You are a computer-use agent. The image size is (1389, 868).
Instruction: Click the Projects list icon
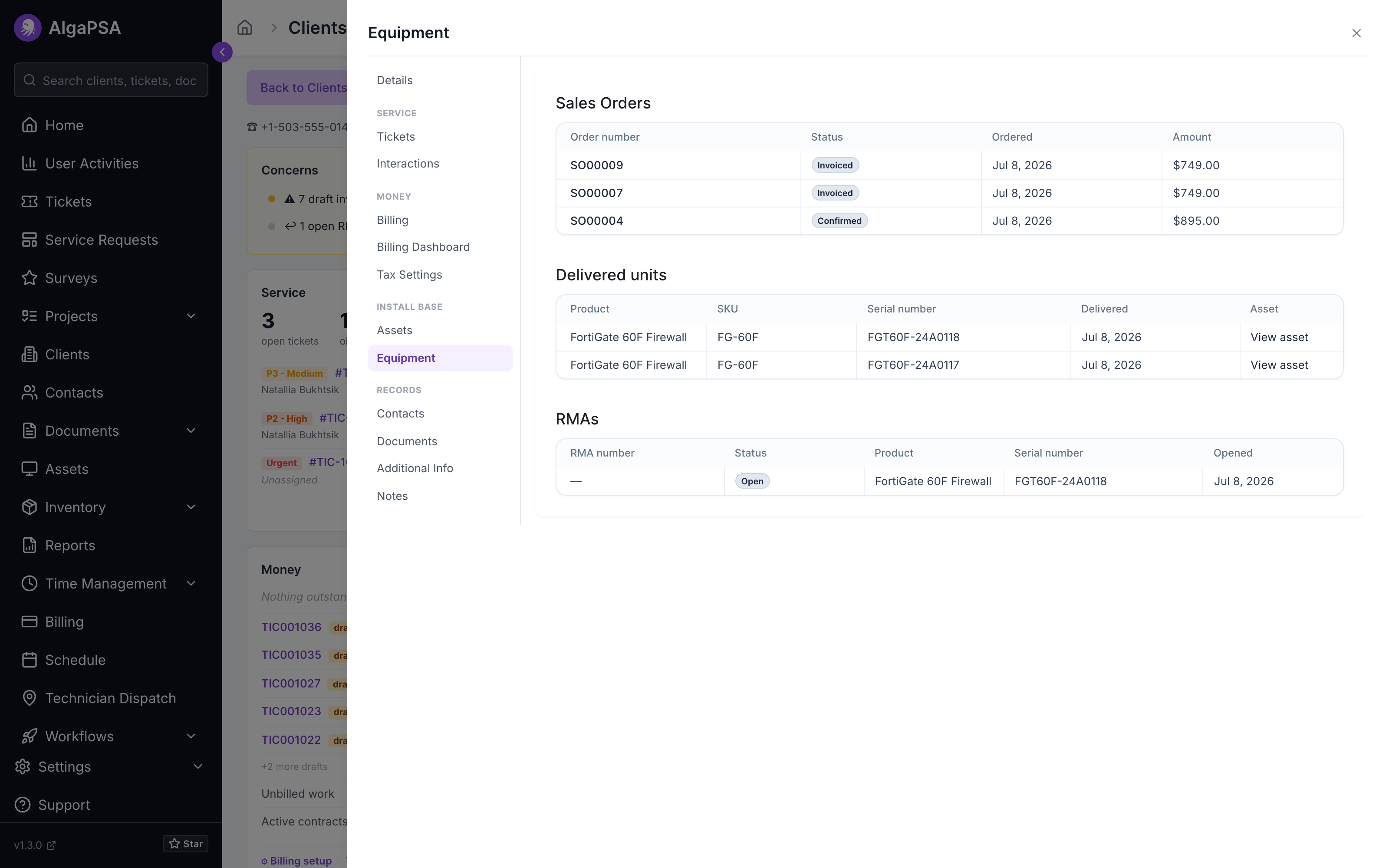coord(29,316)
